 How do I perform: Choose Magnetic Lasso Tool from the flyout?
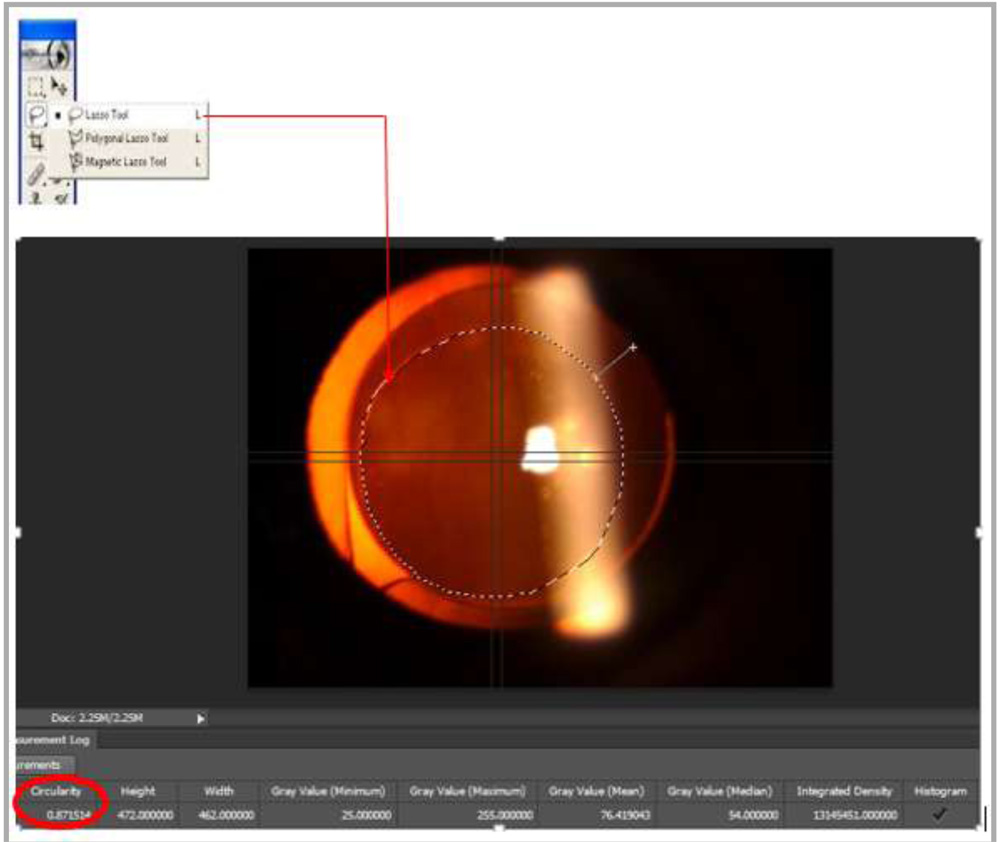click(126, 161)
